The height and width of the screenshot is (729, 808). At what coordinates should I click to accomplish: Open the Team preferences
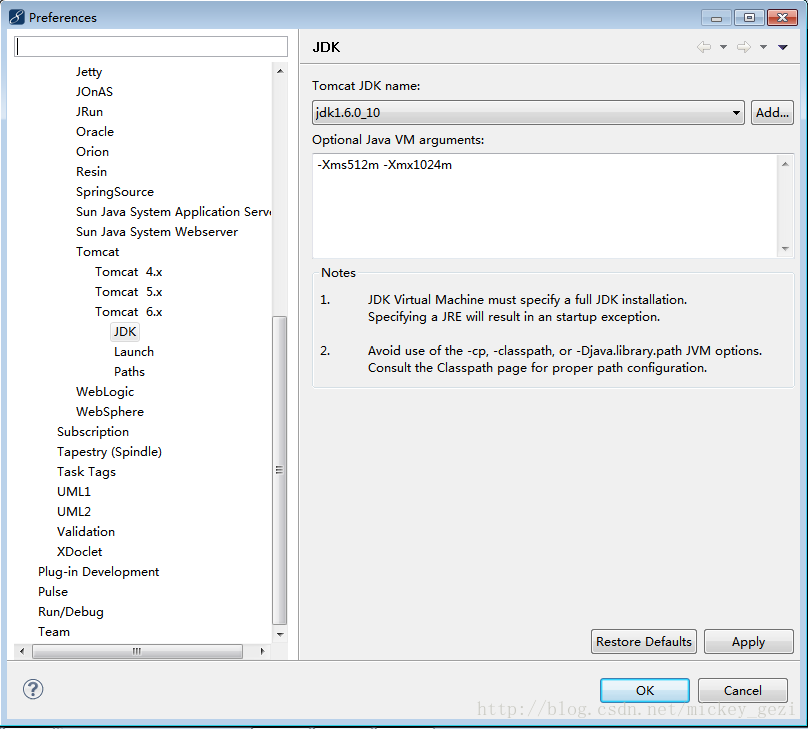tap(54, 632)
